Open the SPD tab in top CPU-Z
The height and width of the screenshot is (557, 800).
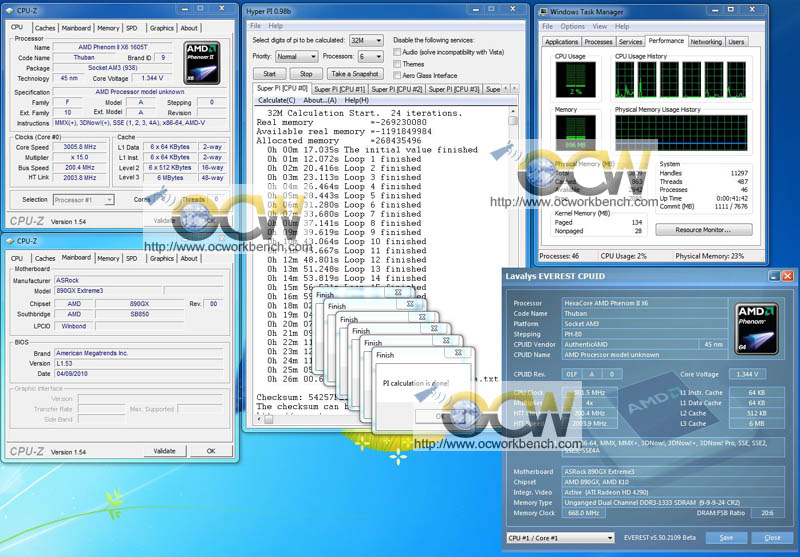(x=132, y=28)
